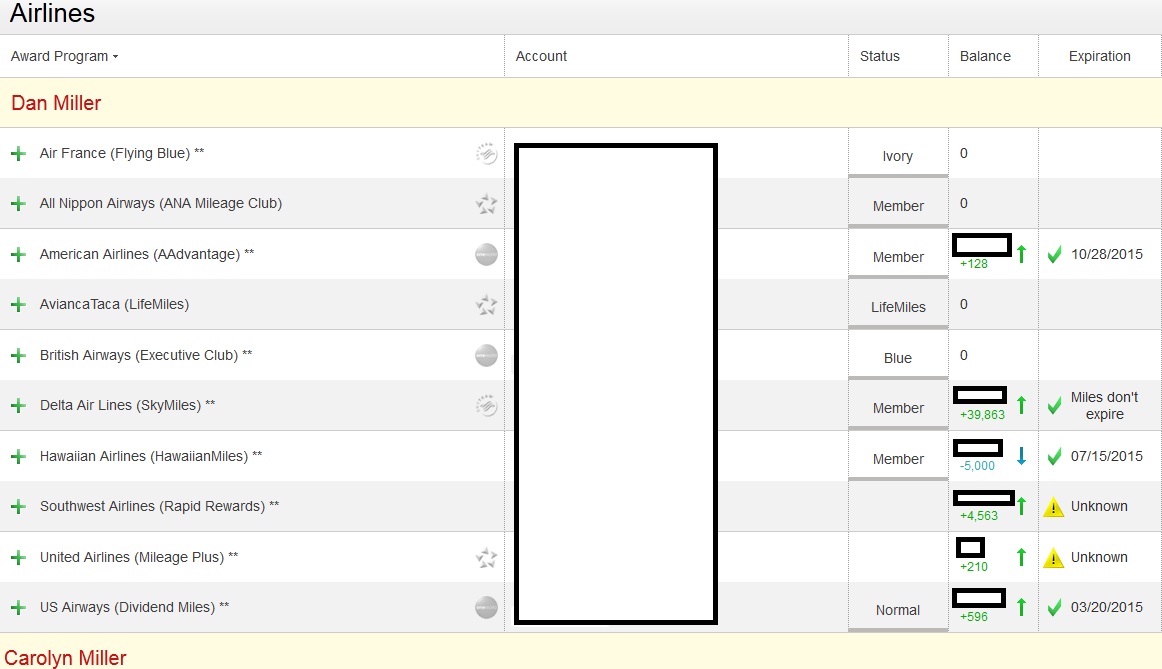This screenshot has height=669, width=1162.
Task: Click oneworld alliance icon beside American Airlines
Action: point(486,255)
